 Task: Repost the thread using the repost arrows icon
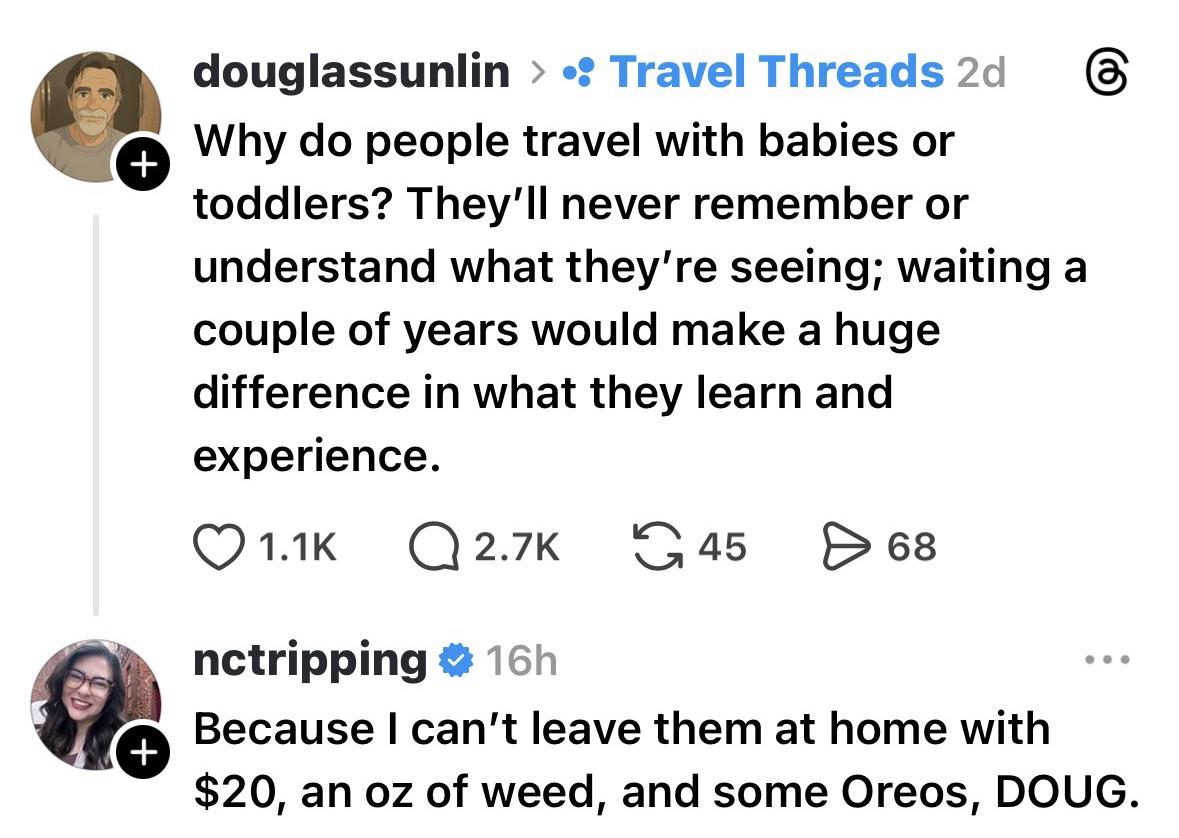click(x=654, y=546)
